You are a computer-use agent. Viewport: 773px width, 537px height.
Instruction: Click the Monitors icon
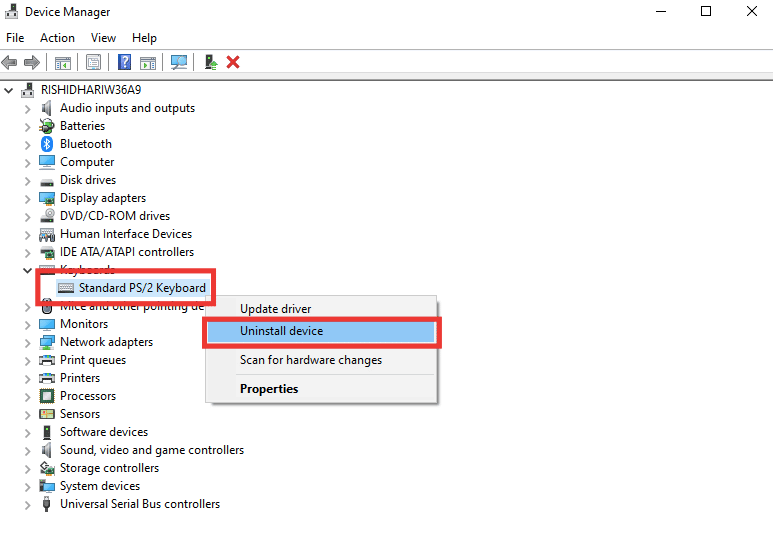tap(47, 324)
